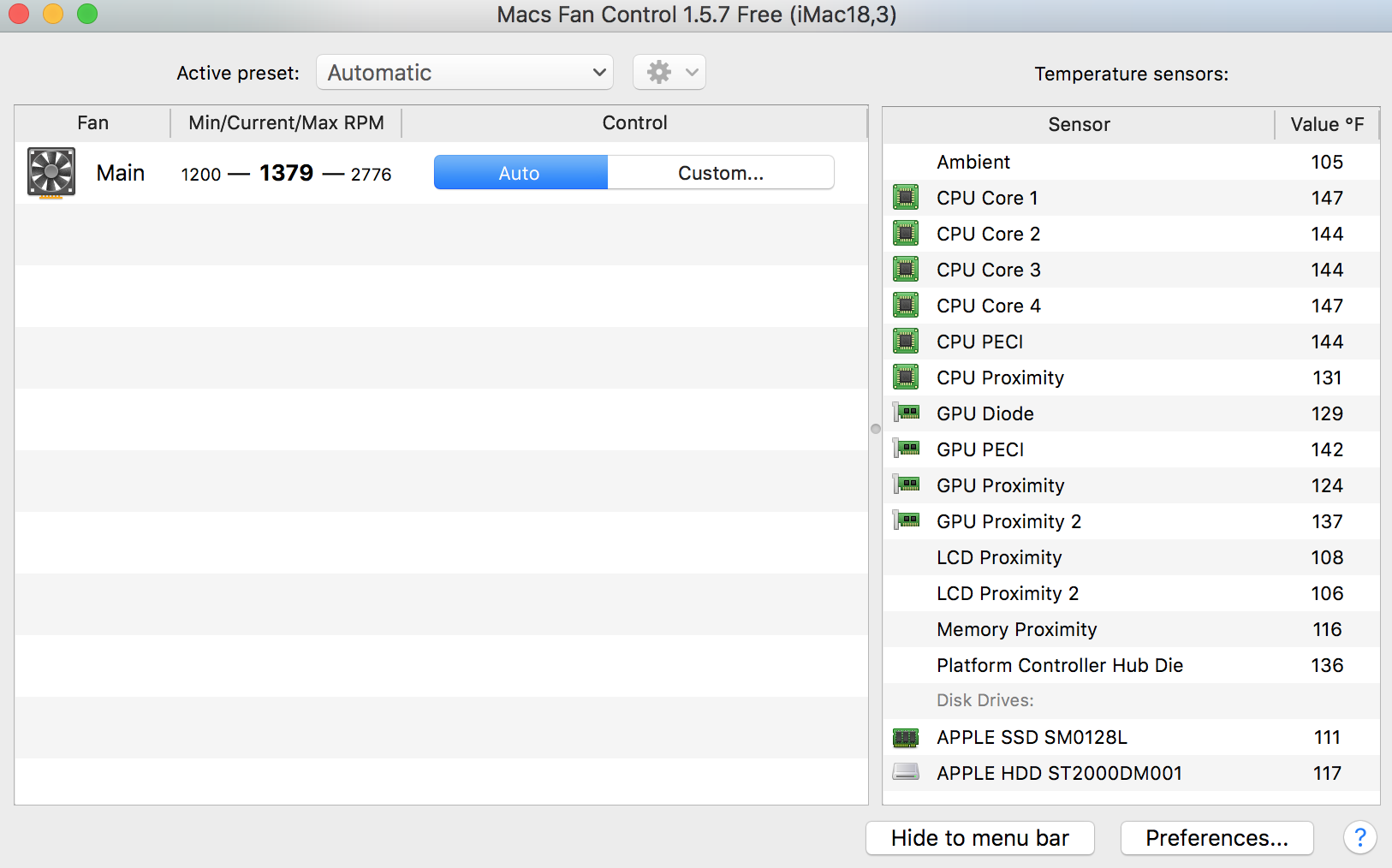The height and width of the screenshot is (868, 1392).
Task: Open the Preferences... button
Action: coord(1217,838)
